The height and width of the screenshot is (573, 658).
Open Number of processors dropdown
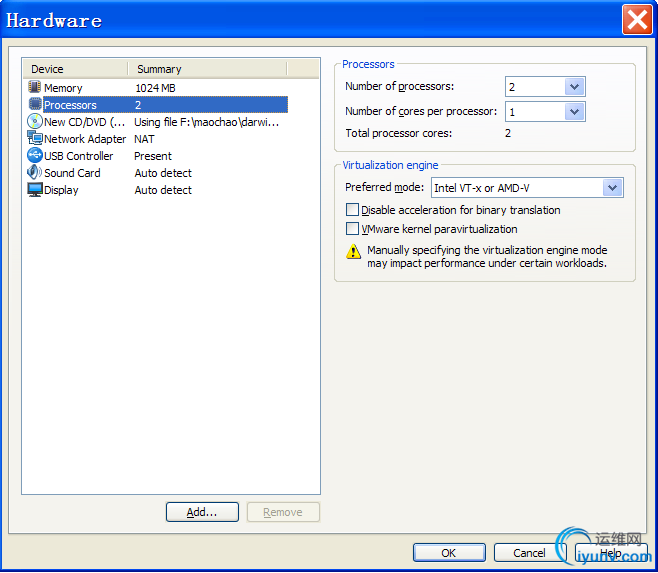click(x=574, y=87)
